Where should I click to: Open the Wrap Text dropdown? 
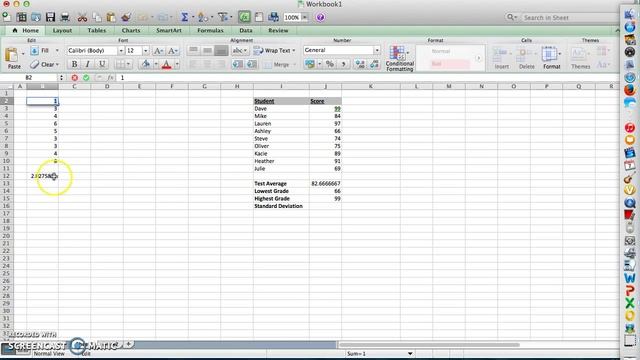click(x=293, y=51)
